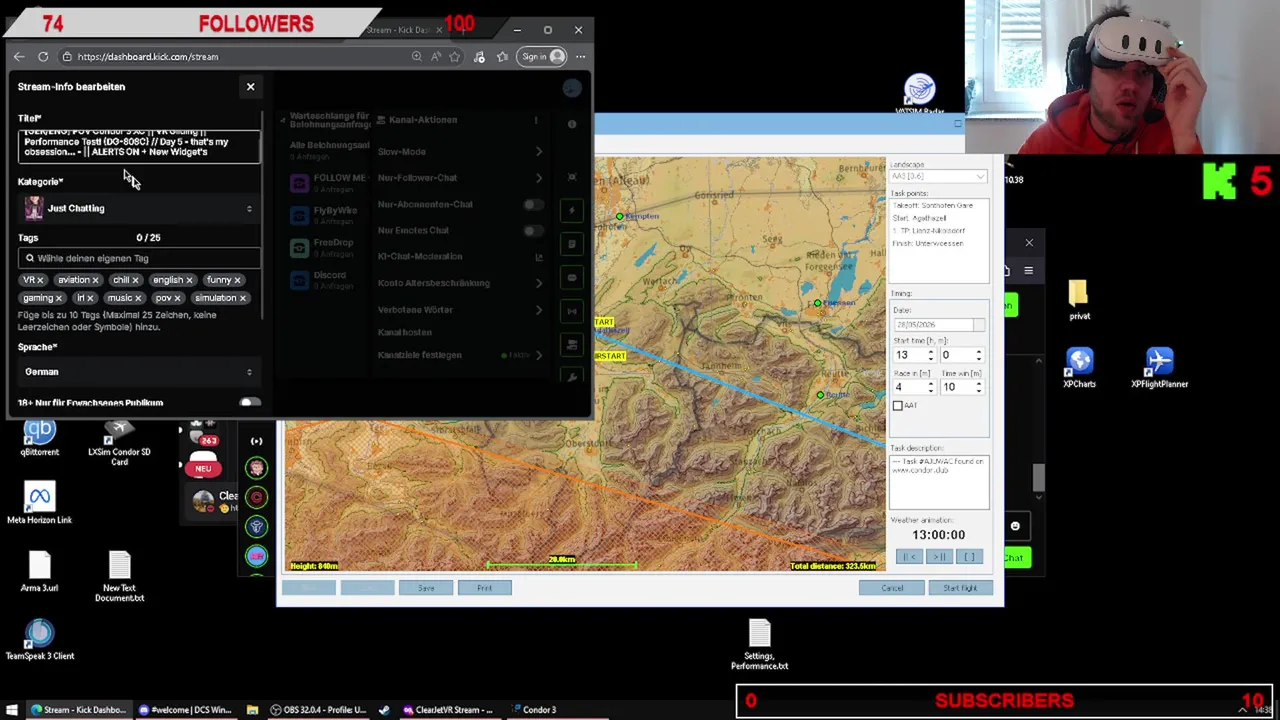Image resolution: width=1280 pixels, height=720 pixels.
Task: Open the Sprache German dropdown
Action: tap(139, 372)
